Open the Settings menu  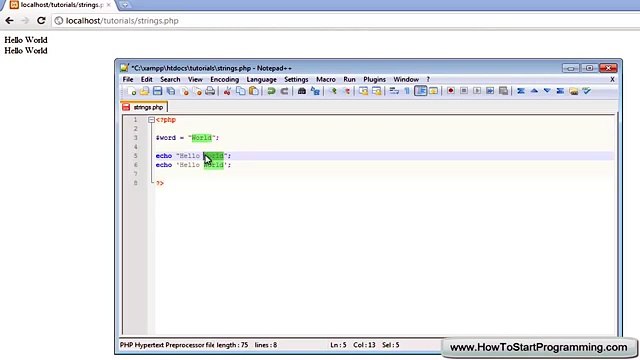296,80
